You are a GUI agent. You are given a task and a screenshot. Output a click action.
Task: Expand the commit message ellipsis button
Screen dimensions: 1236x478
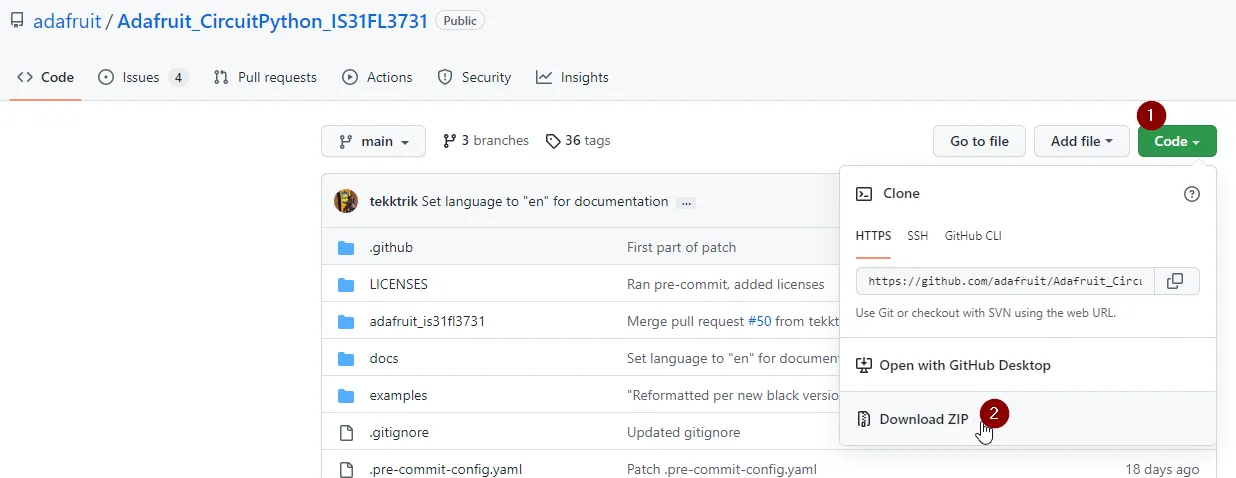[x=685, y=202]
